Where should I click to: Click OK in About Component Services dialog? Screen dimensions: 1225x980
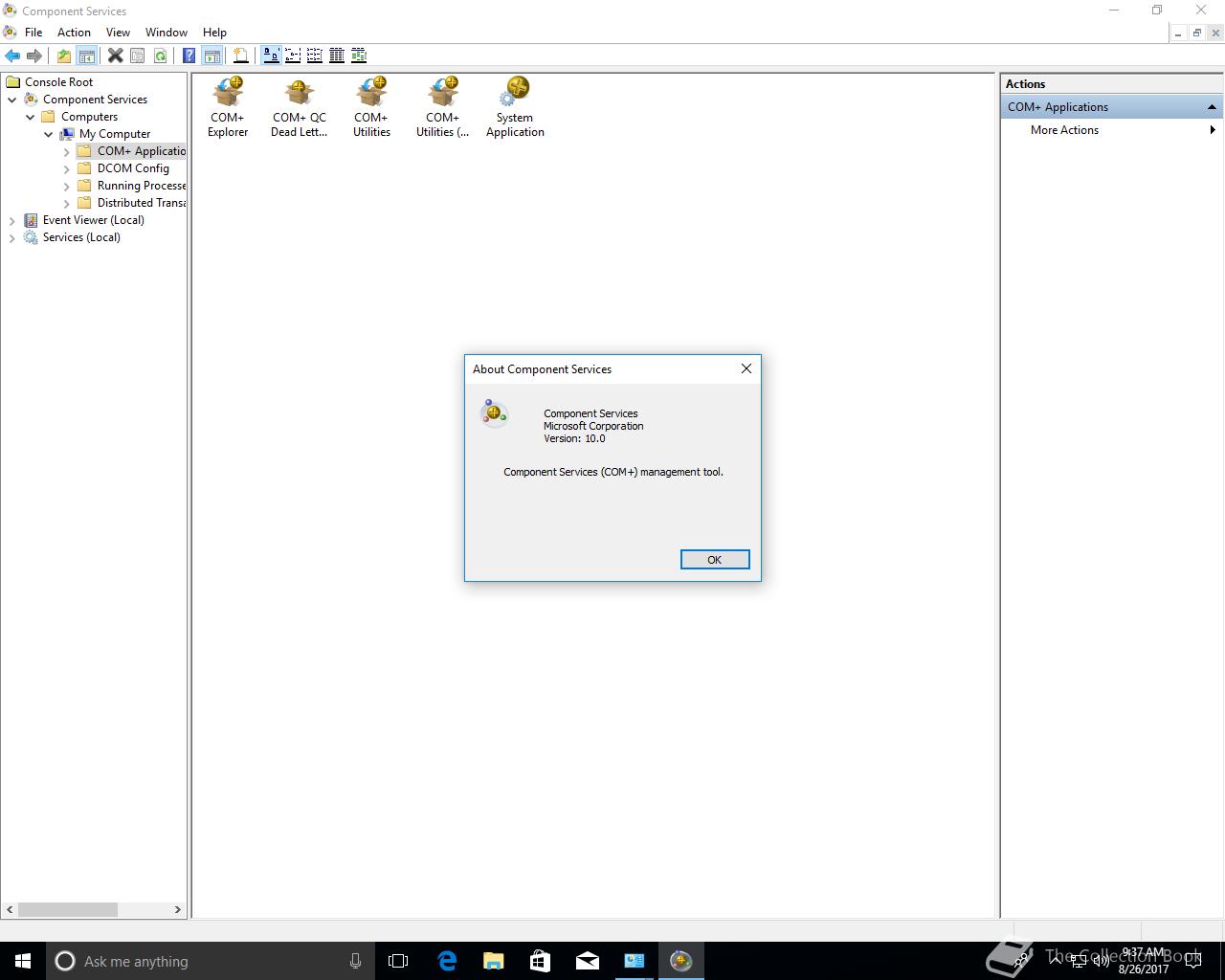tap(715, 560)
